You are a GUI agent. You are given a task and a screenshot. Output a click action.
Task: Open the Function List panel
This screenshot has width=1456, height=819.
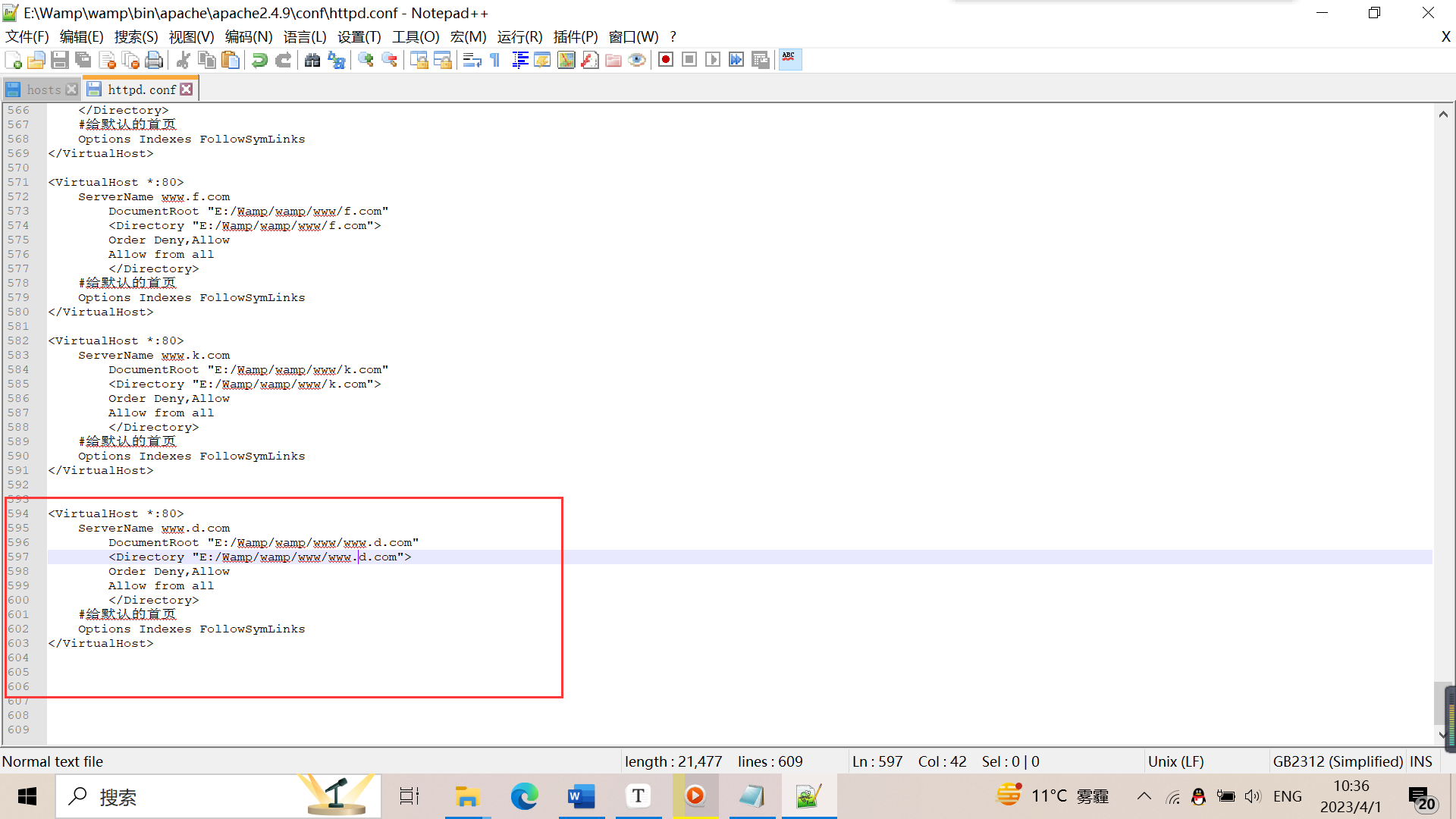[x=590, y=60]
